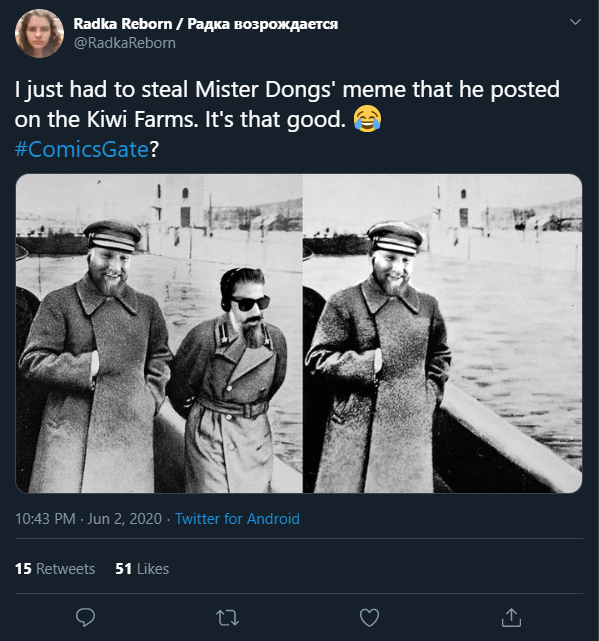Screen dimensions: 599x641
Task: Click the reply speech bubble icon
Action: (x=85, y=617)
